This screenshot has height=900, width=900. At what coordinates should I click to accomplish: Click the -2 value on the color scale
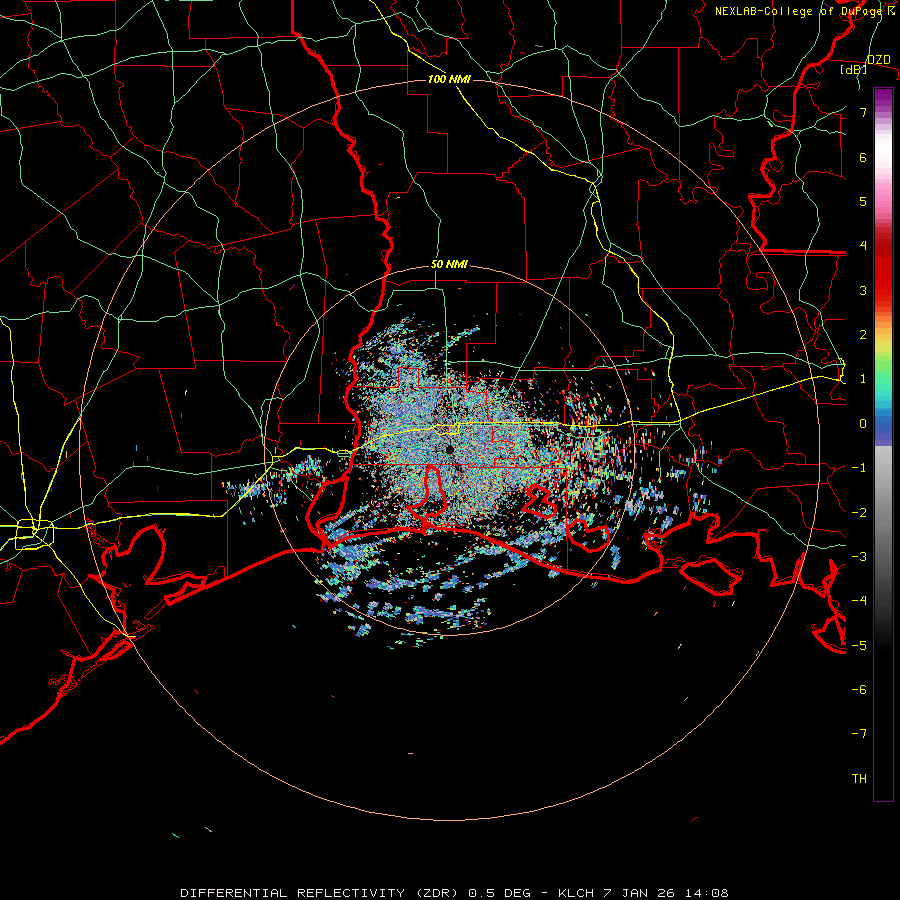(859, 513)
